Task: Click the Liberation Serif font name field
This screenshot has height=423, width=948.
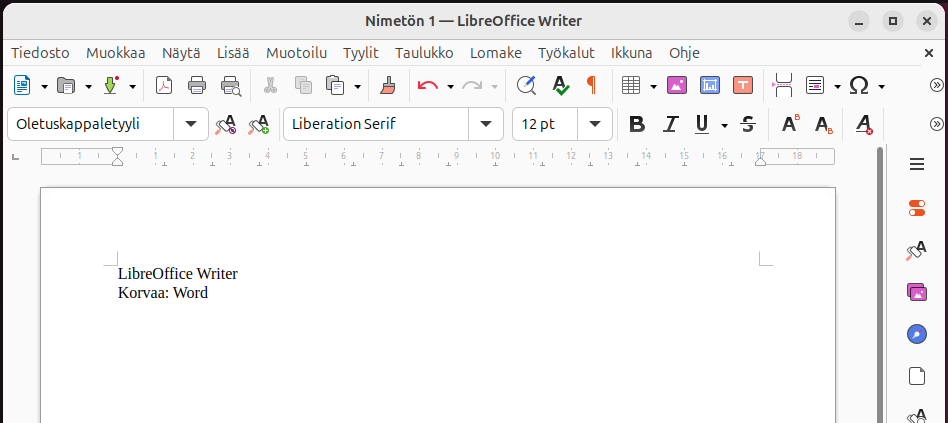Action: pyautogui.click(x=376, y=124)
